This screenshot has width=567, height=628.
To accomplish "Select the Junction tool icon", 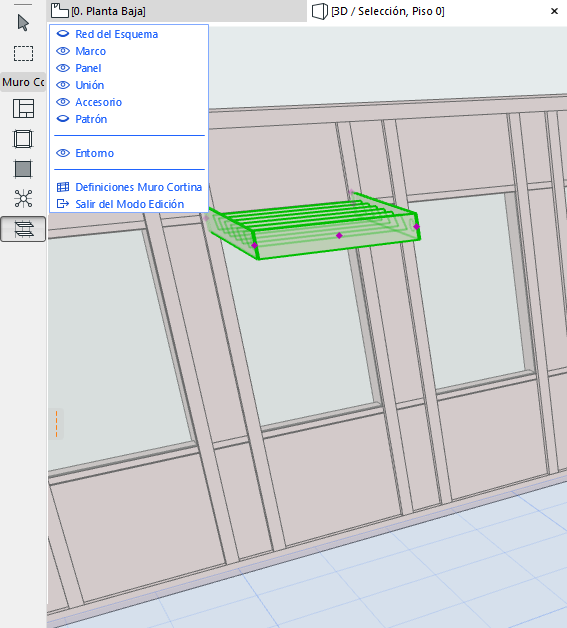I will tap(23, 199).
